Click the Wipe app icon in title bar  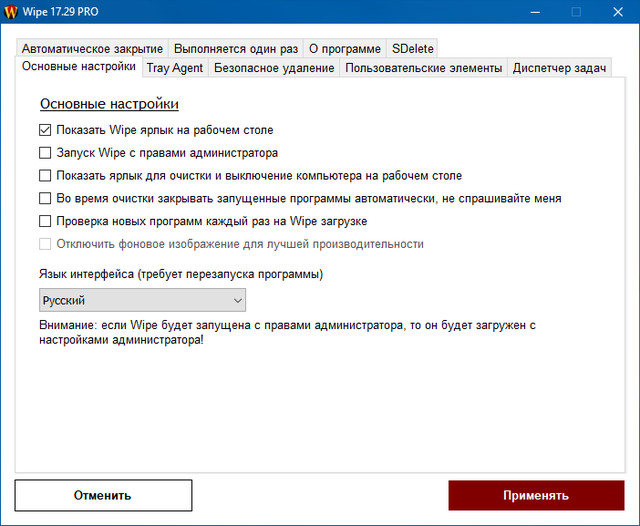12,12
